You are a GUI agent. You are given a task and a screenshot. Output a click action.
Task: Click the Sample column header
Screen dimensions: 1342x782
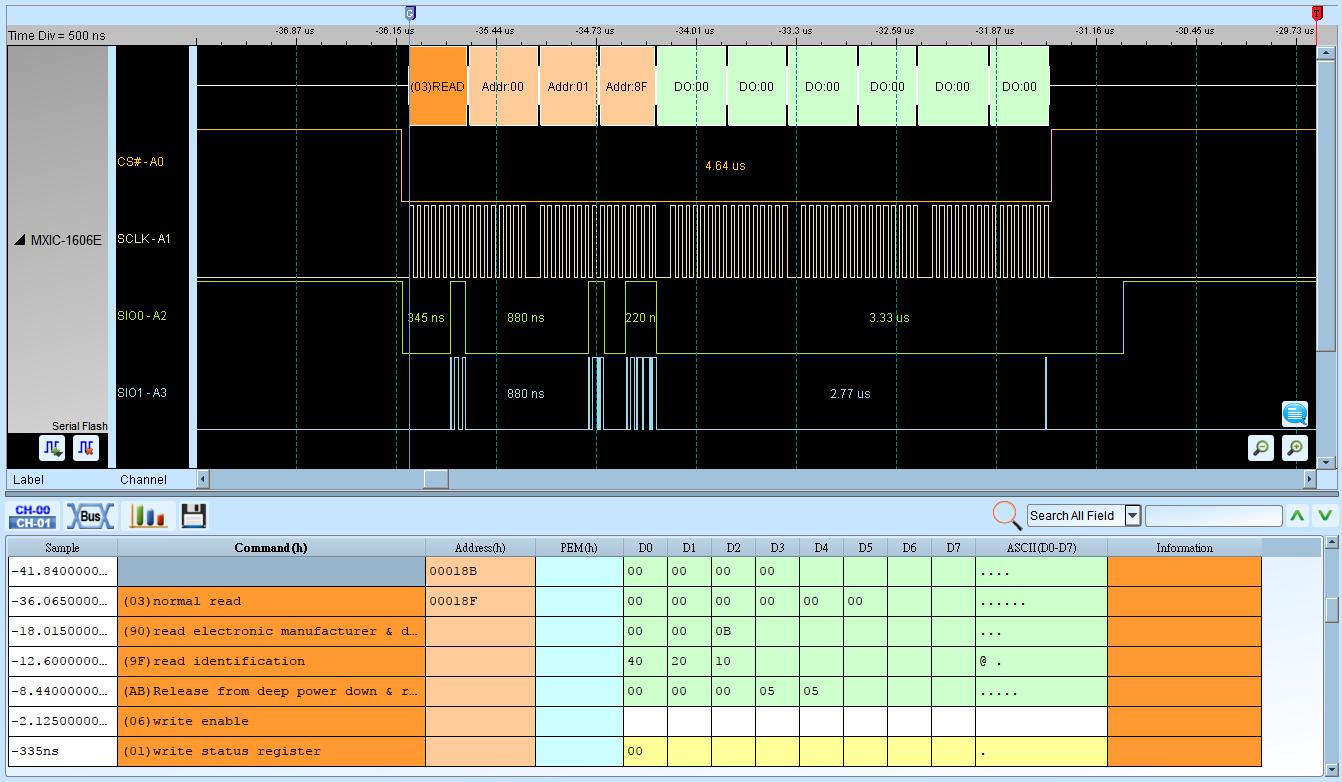(62, 548)
